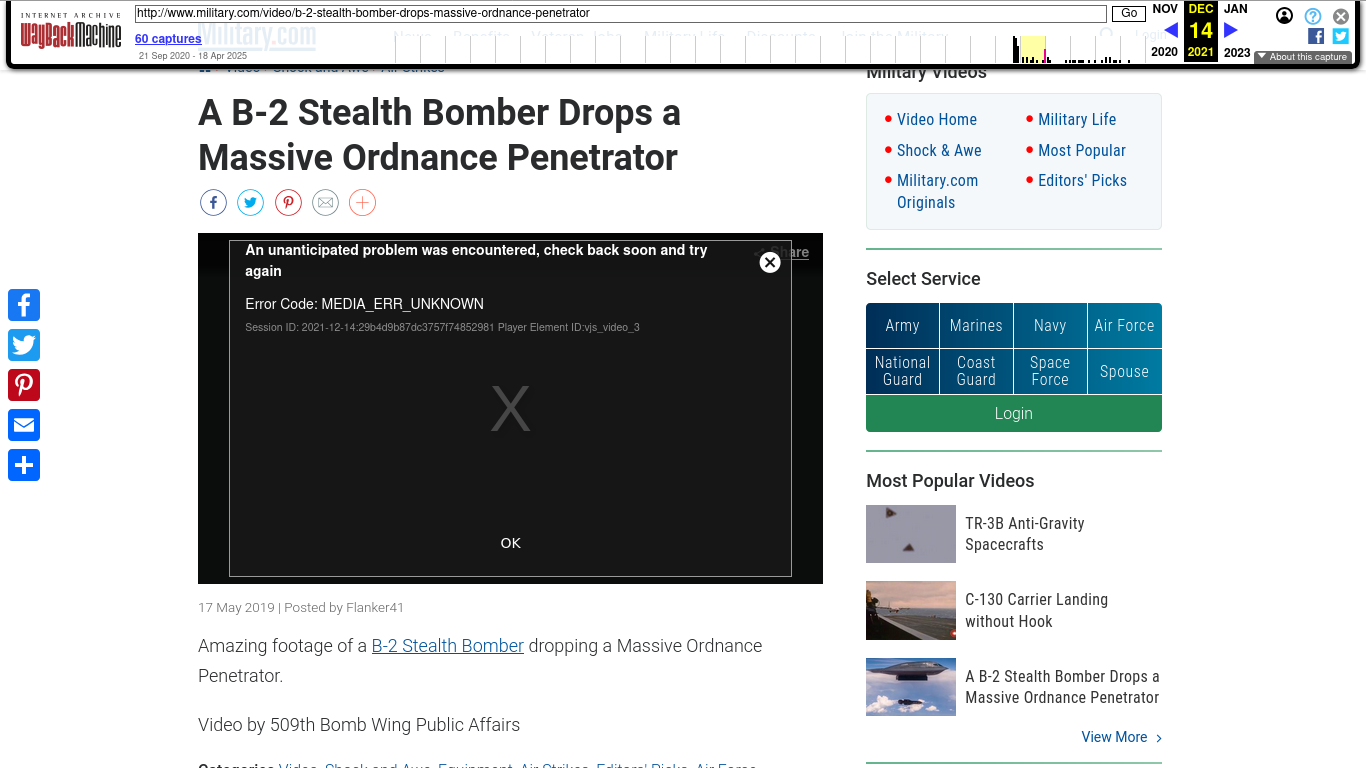Share via floating Facebook sidebar icon

point(24,305)
